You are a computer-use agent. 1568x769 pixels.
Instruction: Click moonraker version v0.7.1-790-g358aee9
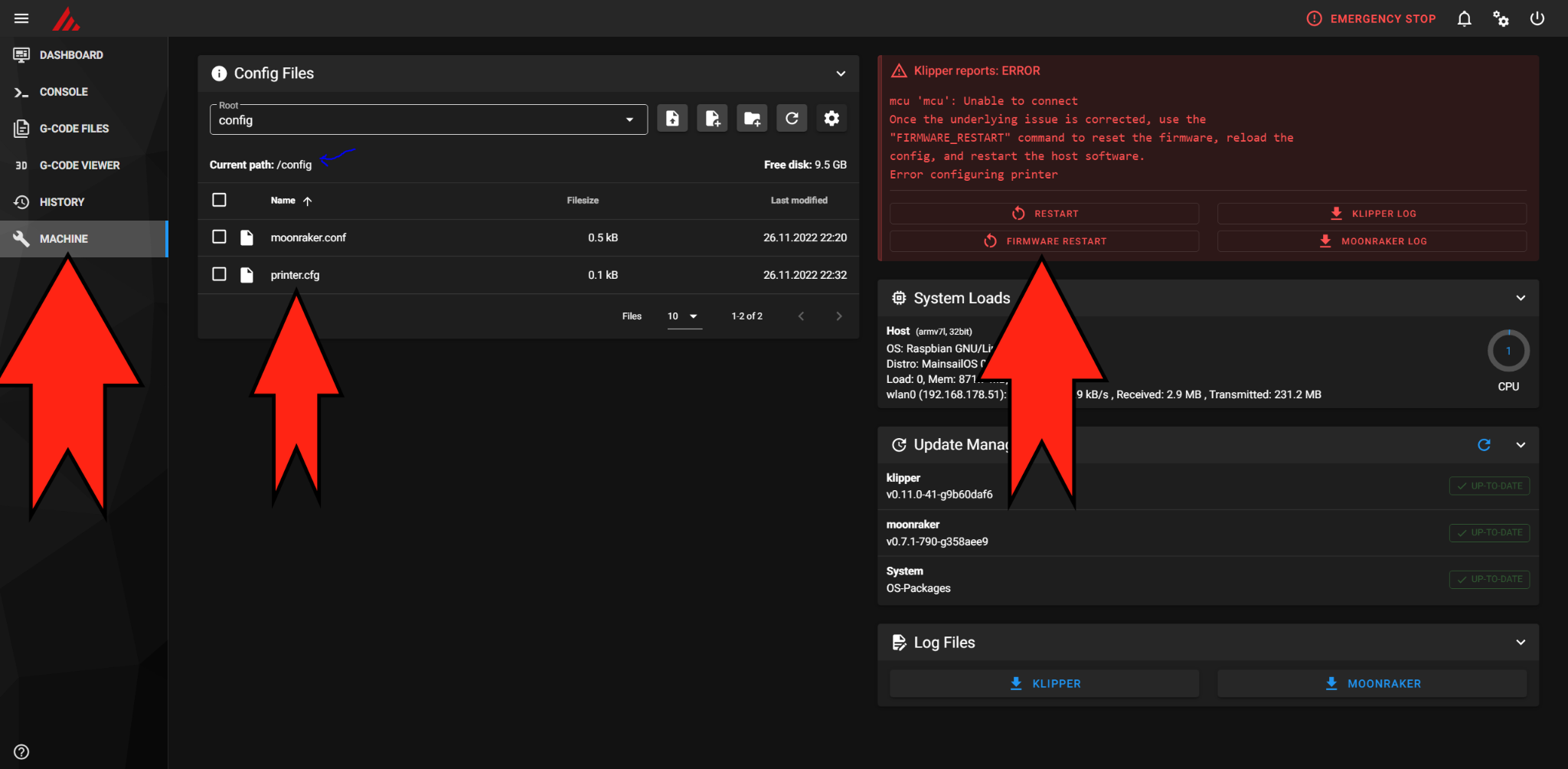click(937, 542)
